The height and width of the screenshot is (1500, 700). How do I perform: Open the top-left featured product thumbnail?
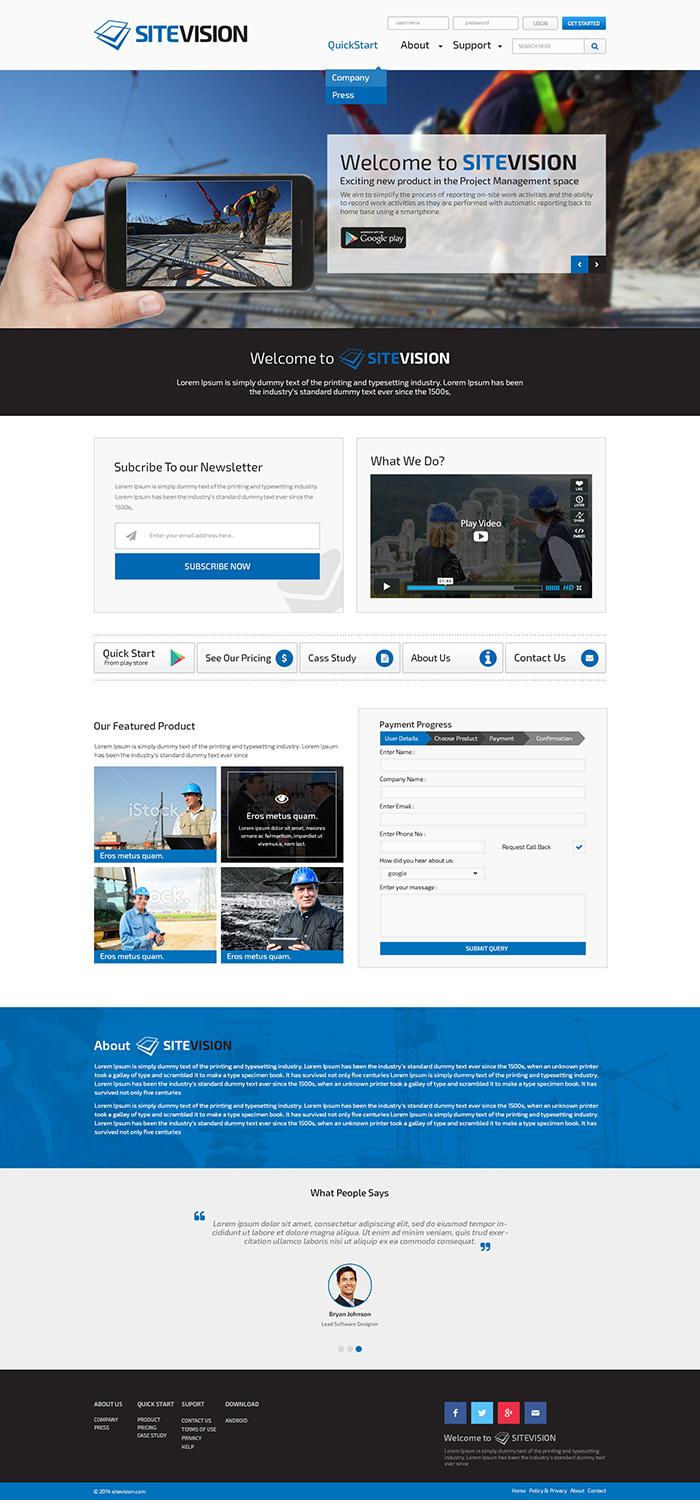[155, 814]
